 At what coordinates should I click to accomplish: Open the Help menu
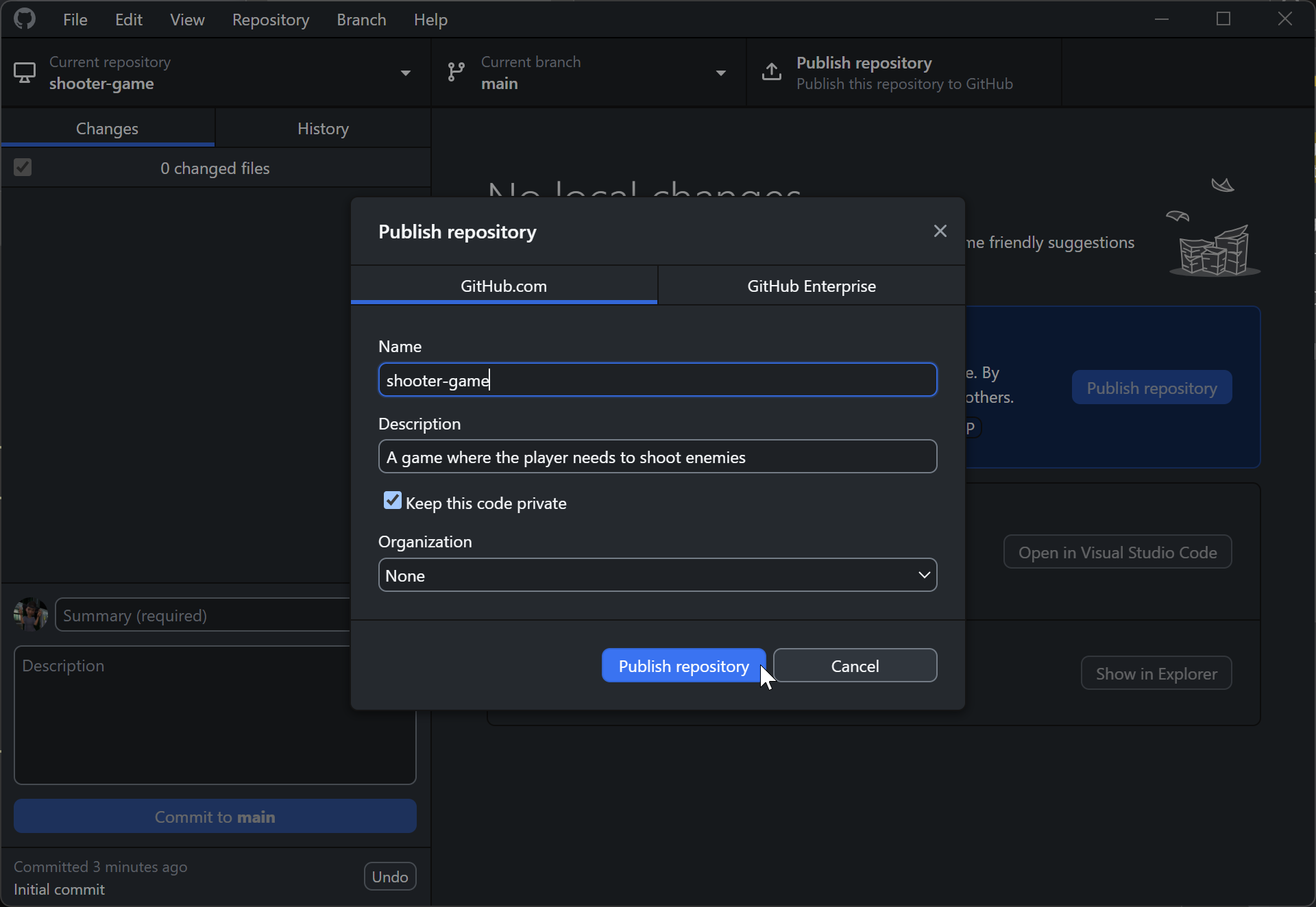coord(430,19)
